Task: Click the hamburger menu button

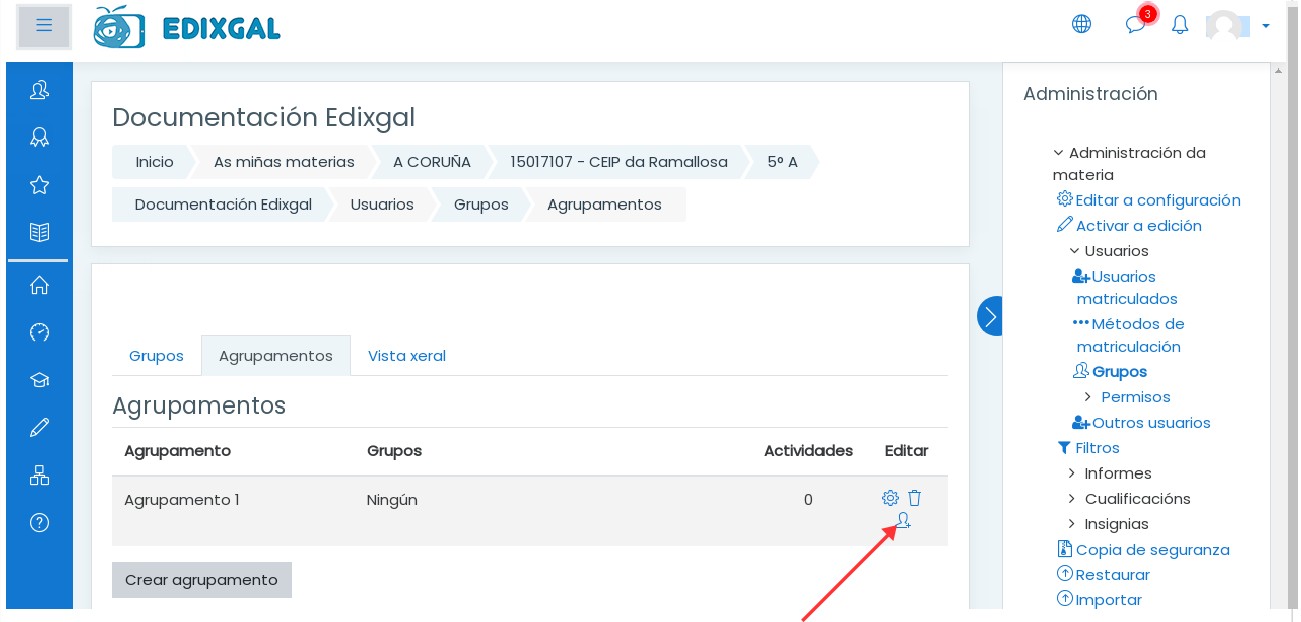Action: coord(44,26)
